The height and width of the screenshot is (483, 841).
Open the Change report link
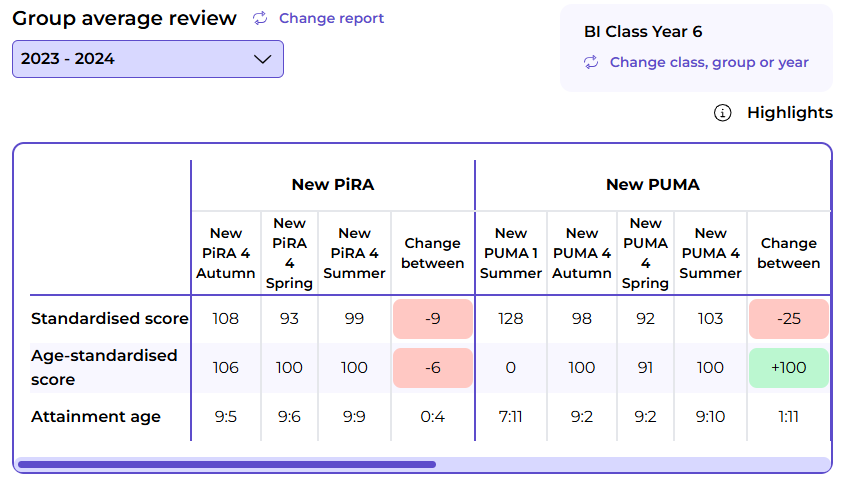tap(331, 19)
